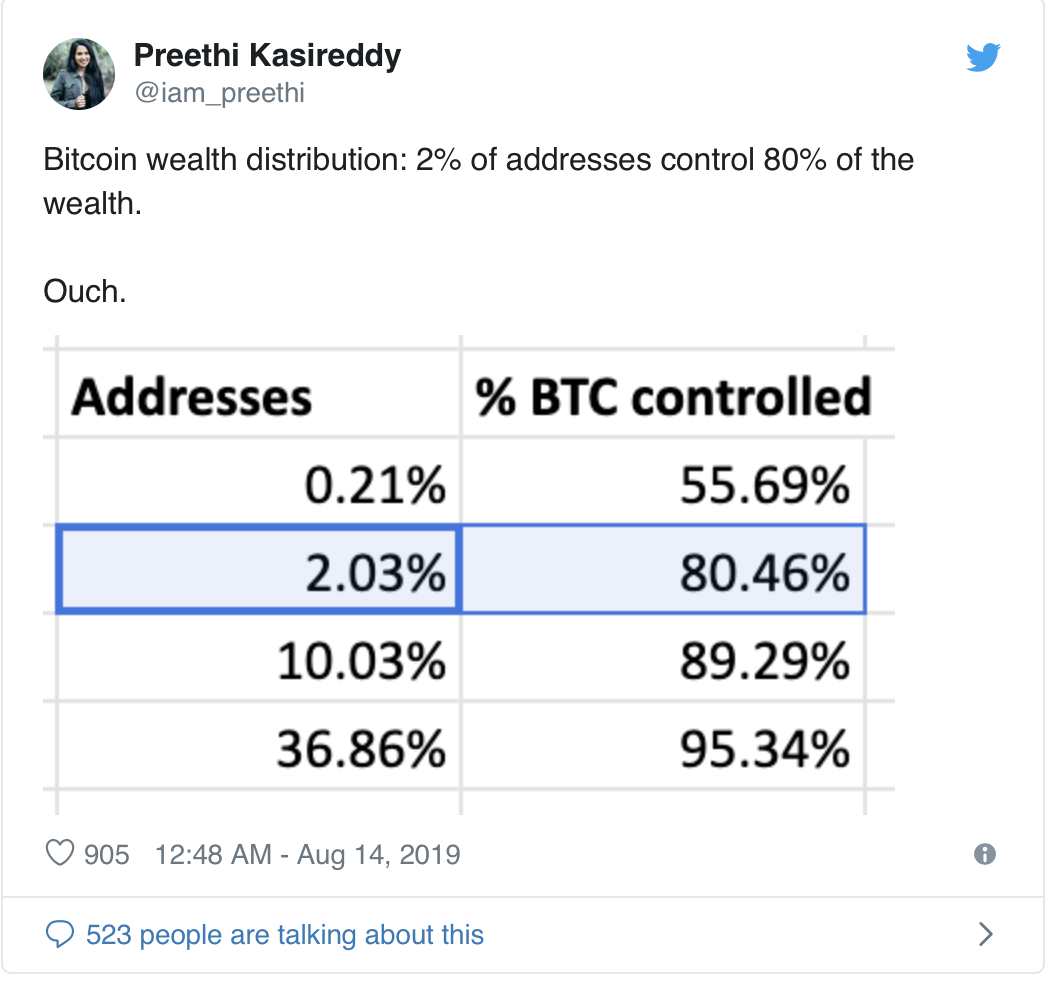Click the speech bubble reply icon
Viewport: 1050px width, 996px height.
[x=60, y=934]
